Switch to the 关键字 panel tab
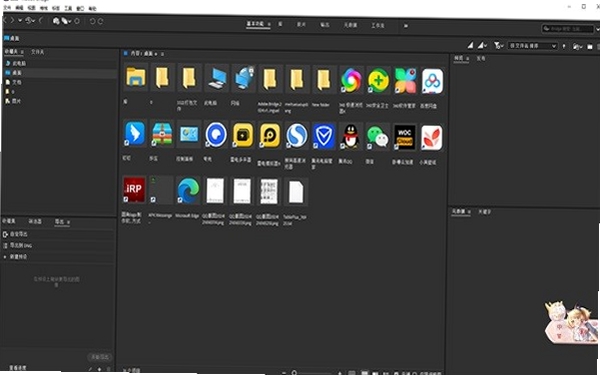This screenshot has height=375, width=600. (484, 212)
